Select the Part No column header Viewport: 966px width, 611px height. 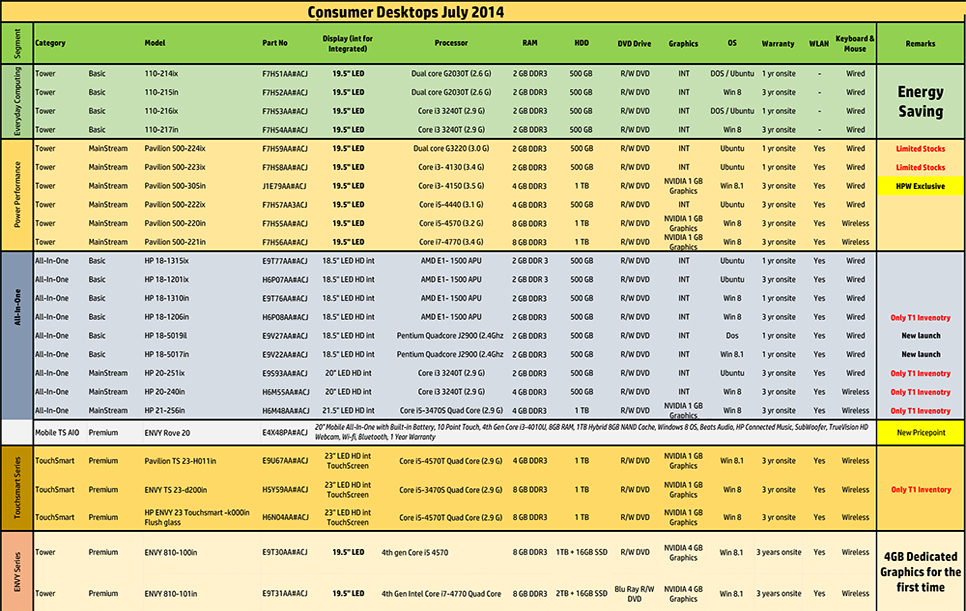pos(275,43)
